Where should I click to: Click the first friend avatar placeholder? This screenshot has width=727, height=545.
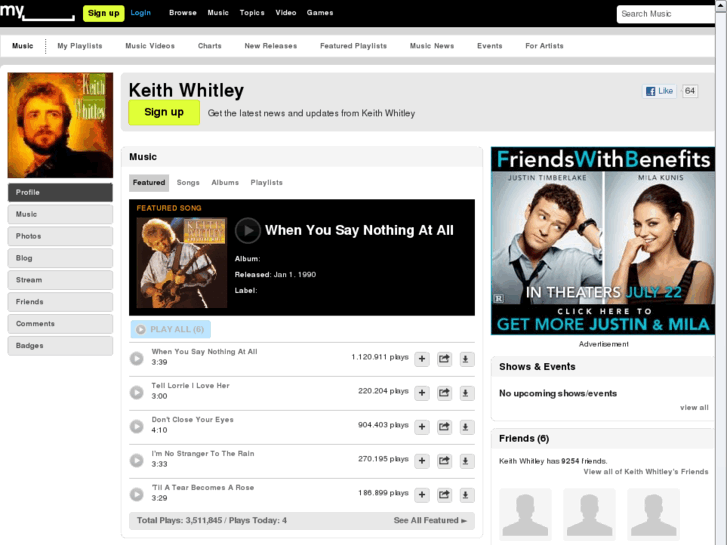point(525,514)
